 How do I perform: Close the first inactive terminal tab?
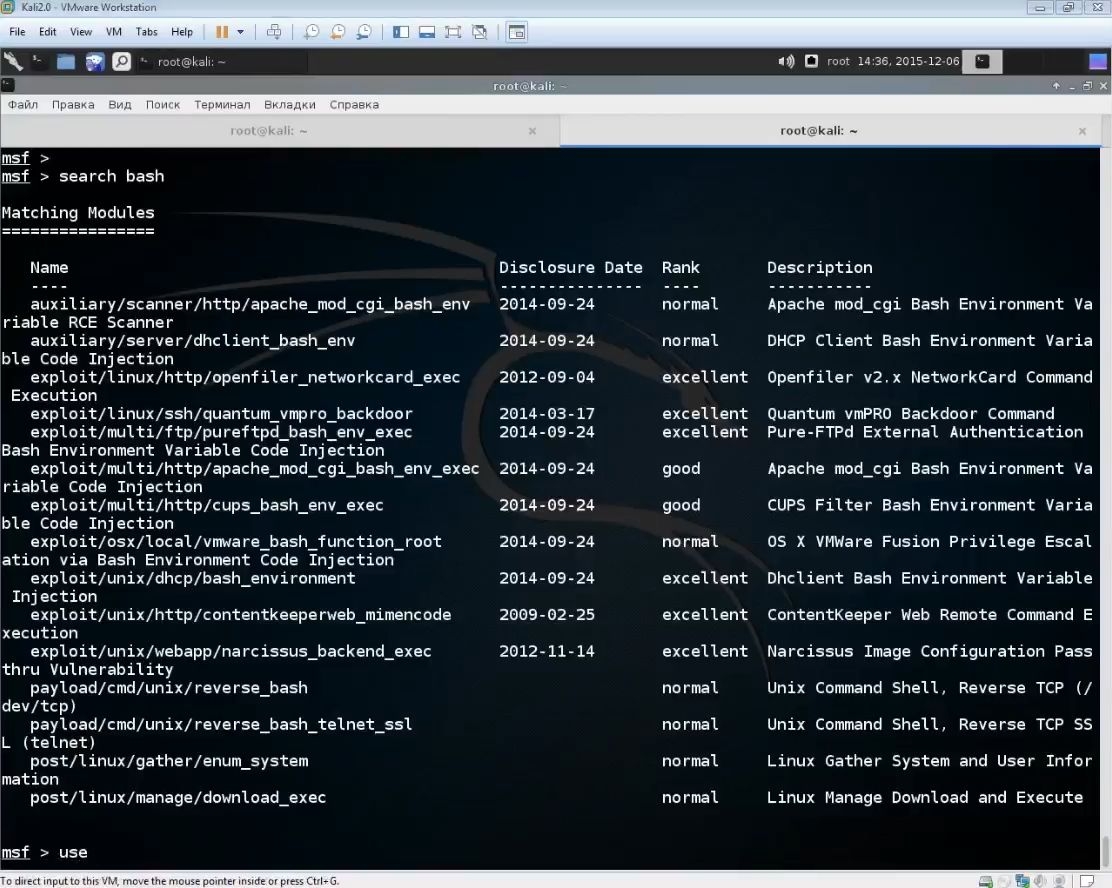[533, 131]
